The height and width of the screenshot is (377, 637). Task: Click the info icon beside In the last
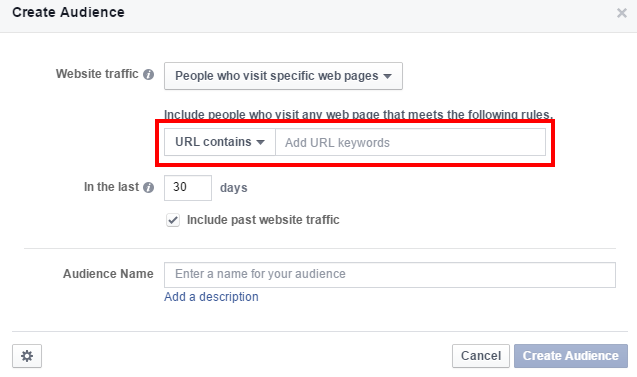pos(149,187)
